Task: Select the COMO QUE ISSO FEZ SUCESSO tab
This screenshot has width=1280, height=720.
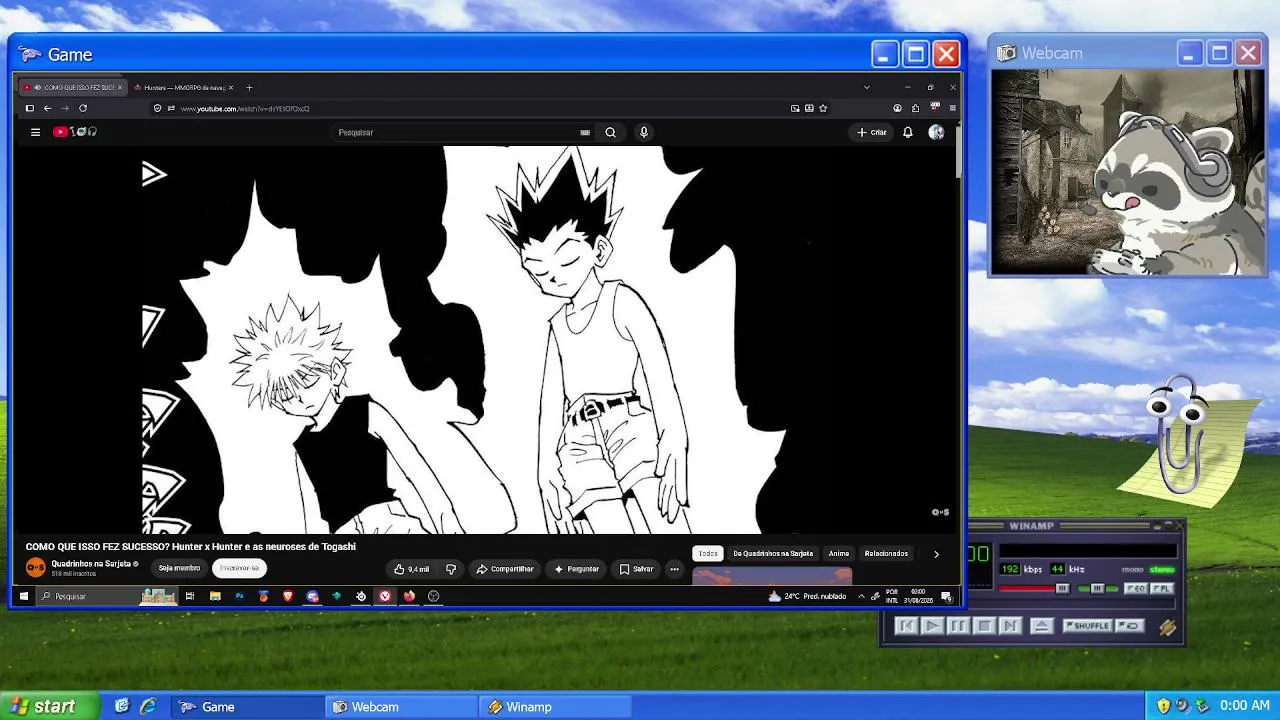Action: 72,87
